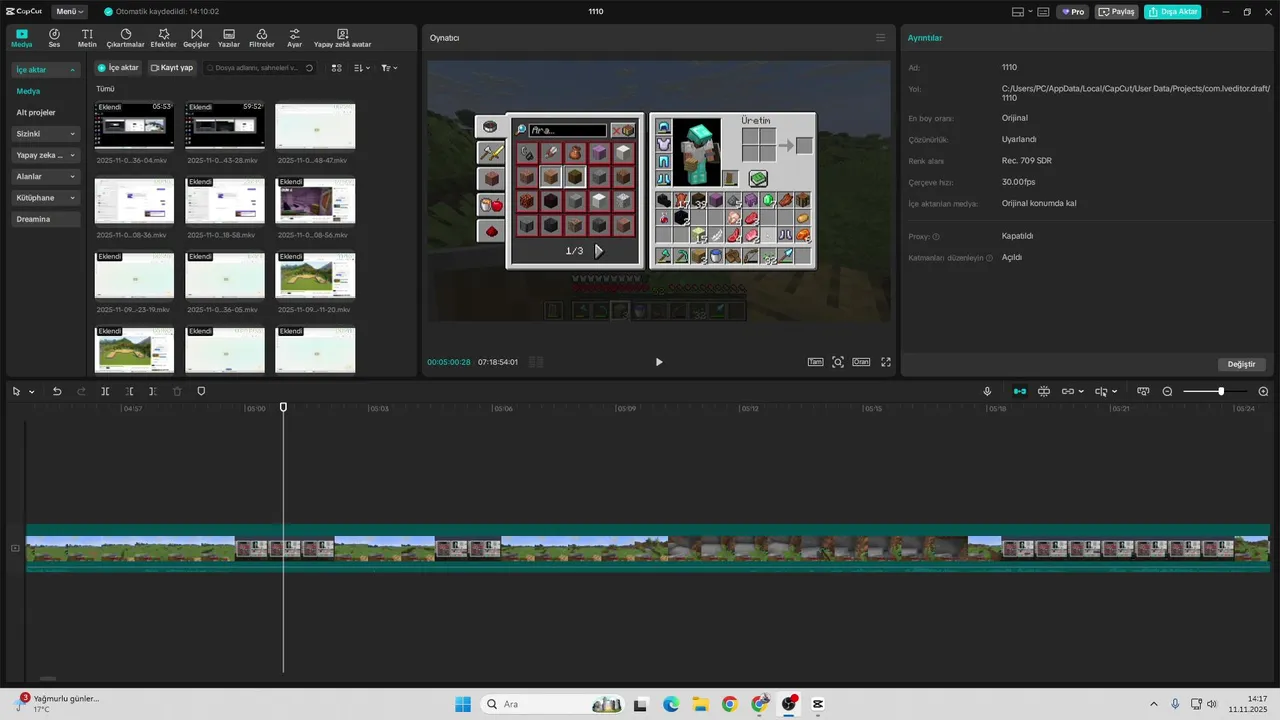
Task: Collapse the İçe aktar sidebar section
Action: (45, 70)
